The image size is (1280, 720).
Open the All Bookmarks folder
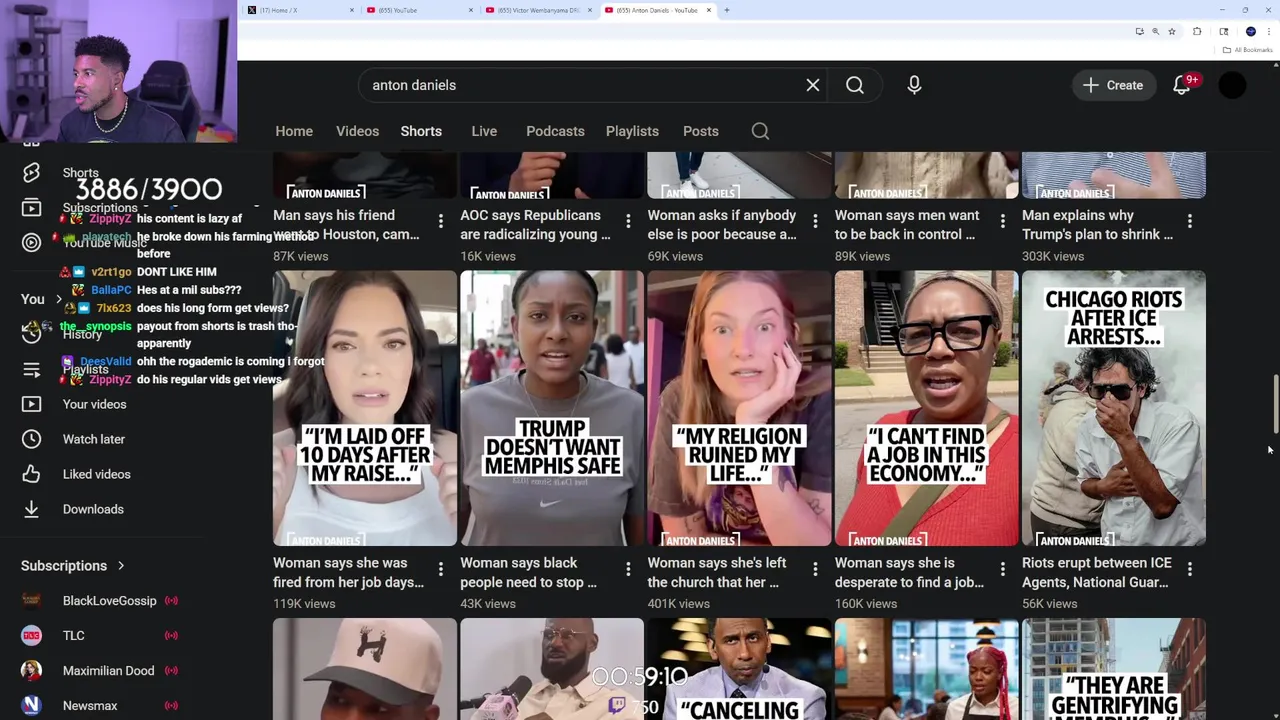pos(1247,50)
